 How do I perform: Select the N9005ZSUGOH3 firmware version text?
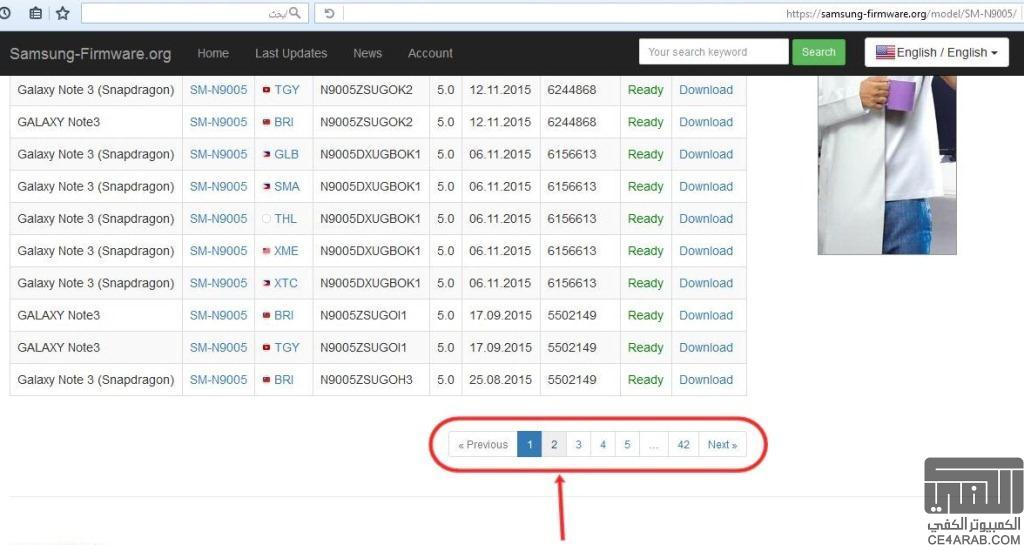coord(366,380)
